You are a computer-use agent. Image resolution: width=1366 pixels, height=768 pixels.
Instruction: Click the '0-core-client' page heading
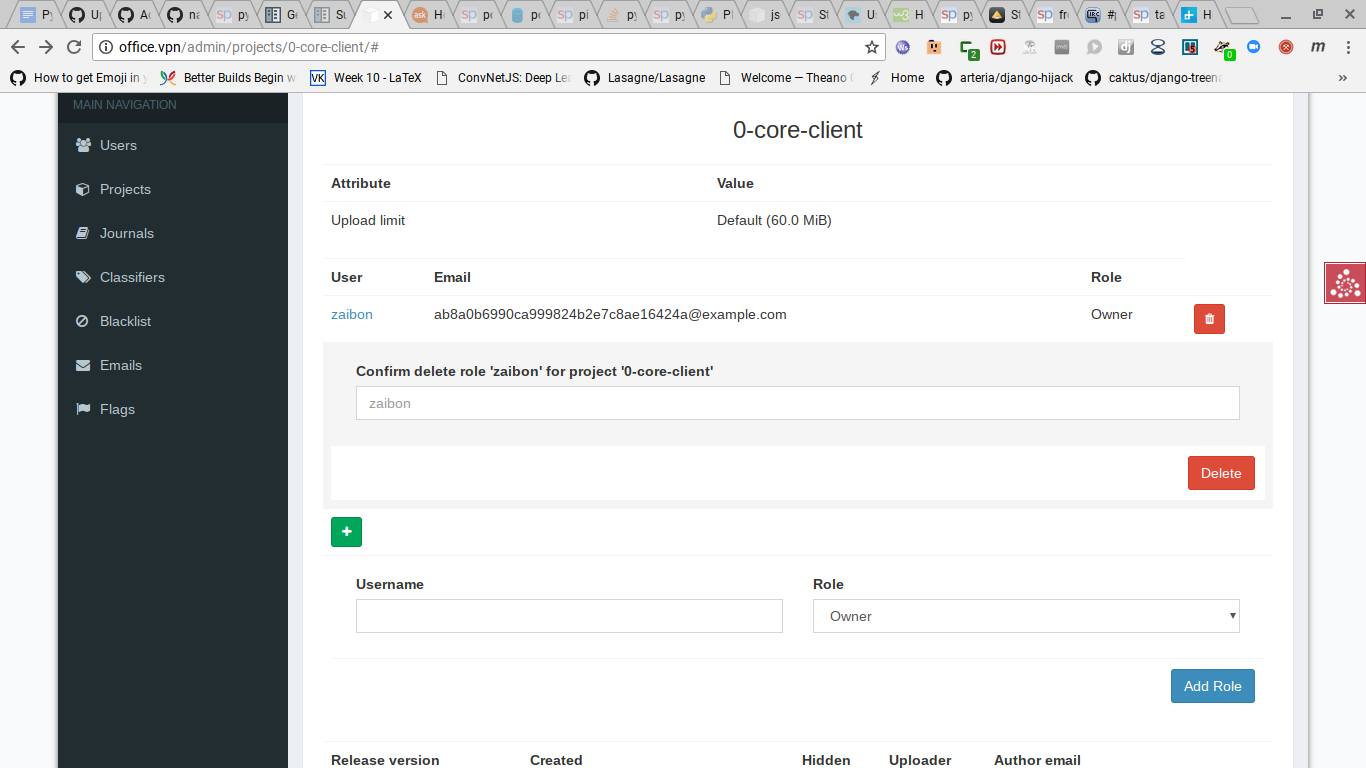coord(798,130)
